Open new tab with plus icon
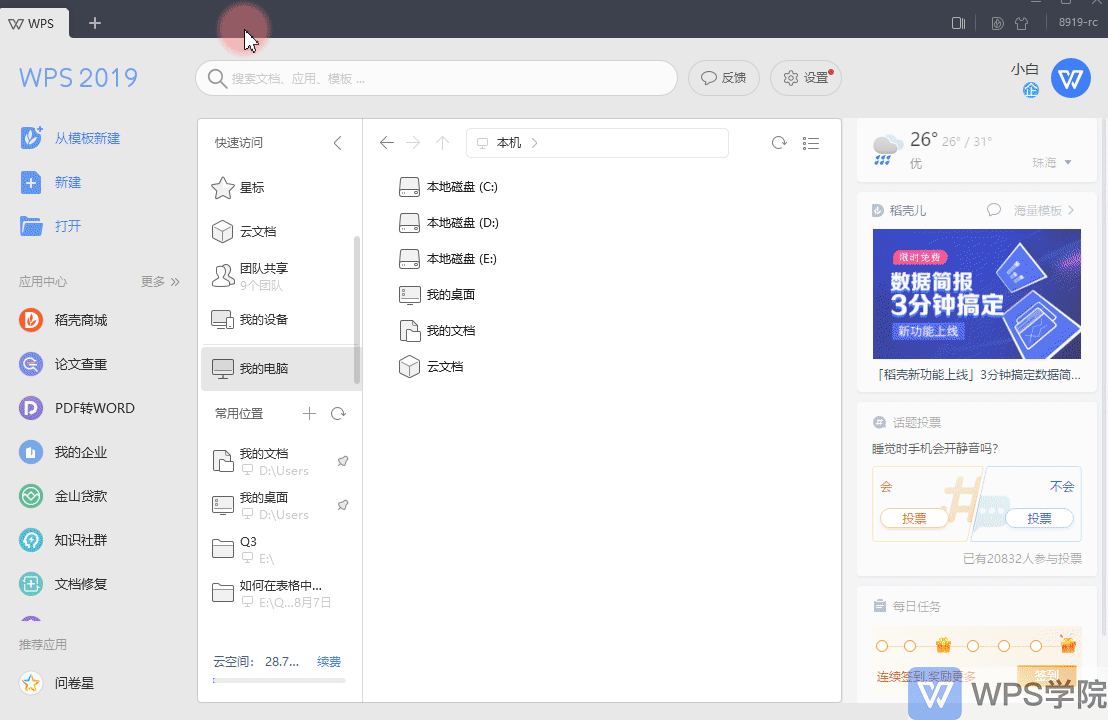Image resolution: width=1108 pixels, height=720 pixels. coord(95,23)
